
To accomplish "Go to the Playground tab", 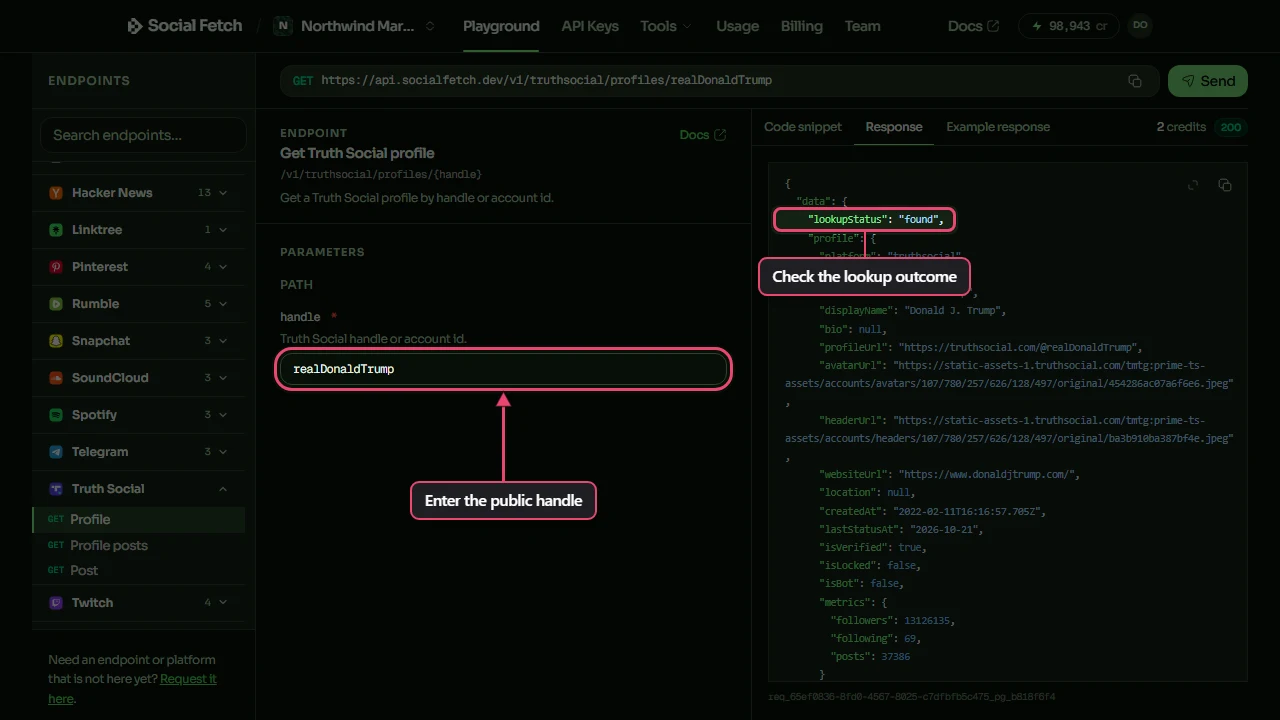I will click(x=501, y=26).
